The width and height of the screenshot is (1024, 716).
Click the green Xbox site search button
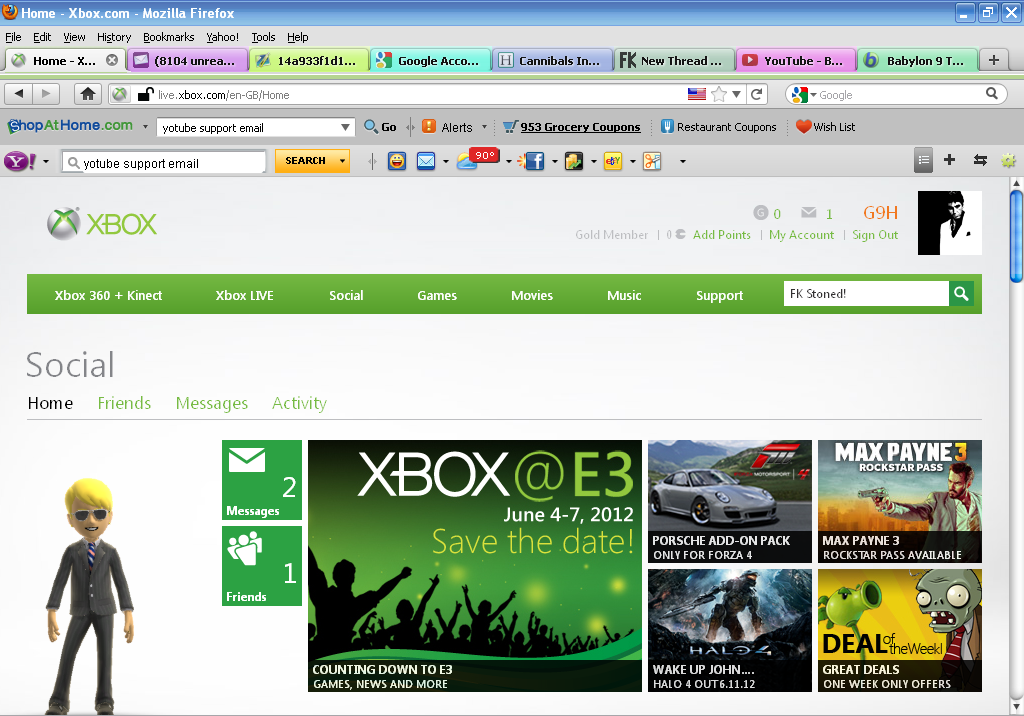click(x=961, y=294)
